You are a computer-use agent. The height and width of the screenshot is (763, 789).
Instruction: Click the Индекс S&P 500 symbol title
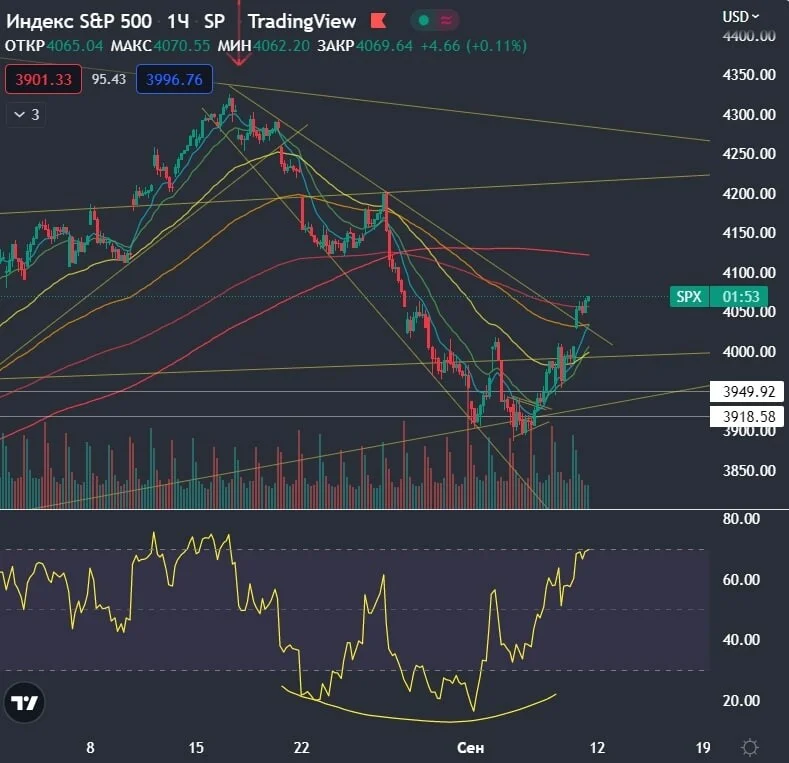[78, 21]
